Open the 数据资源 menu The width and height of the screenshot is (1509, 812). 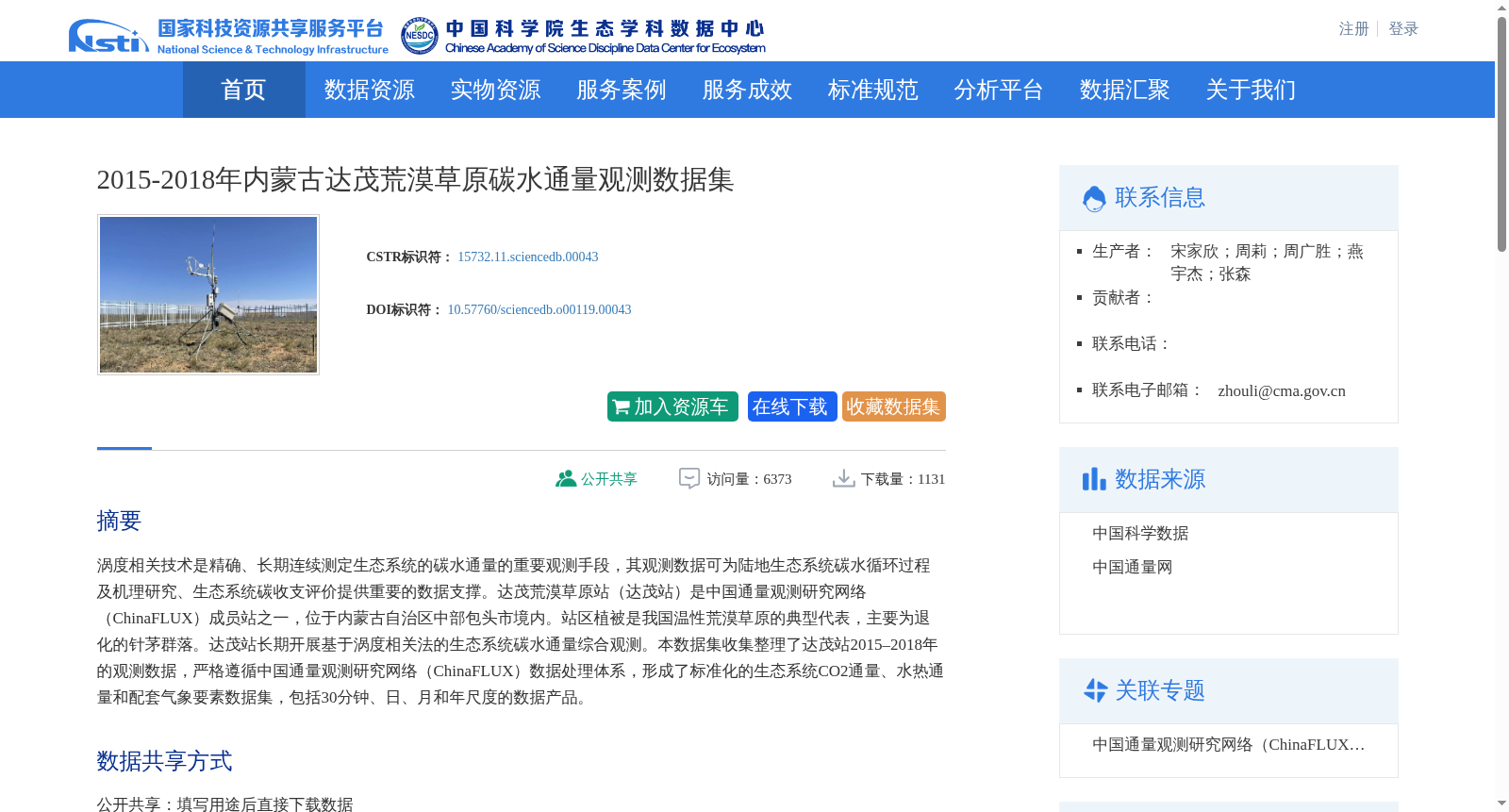pos(370,90)
